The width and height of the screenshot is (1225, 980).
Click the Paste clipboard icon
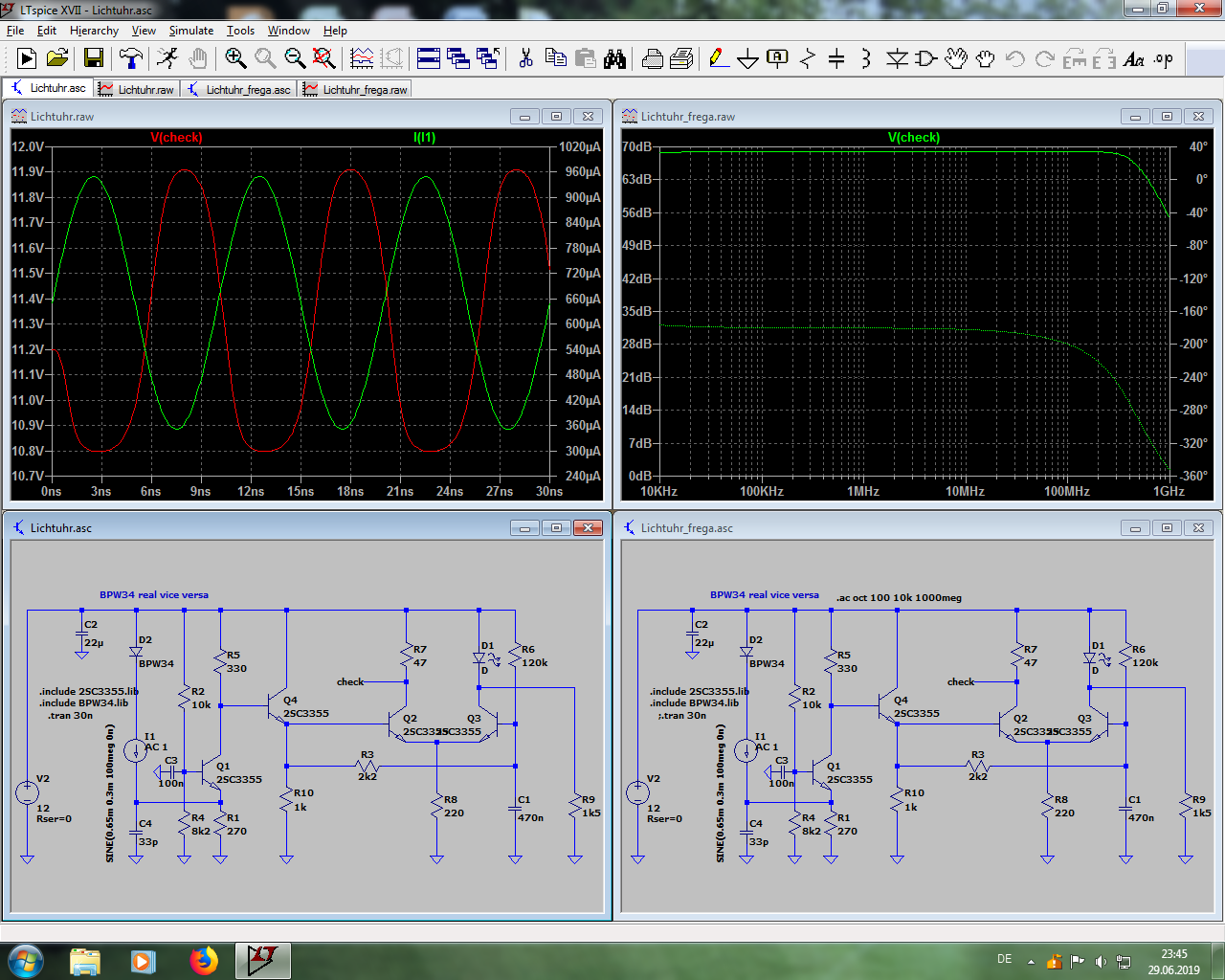click(x=586, y=59)
